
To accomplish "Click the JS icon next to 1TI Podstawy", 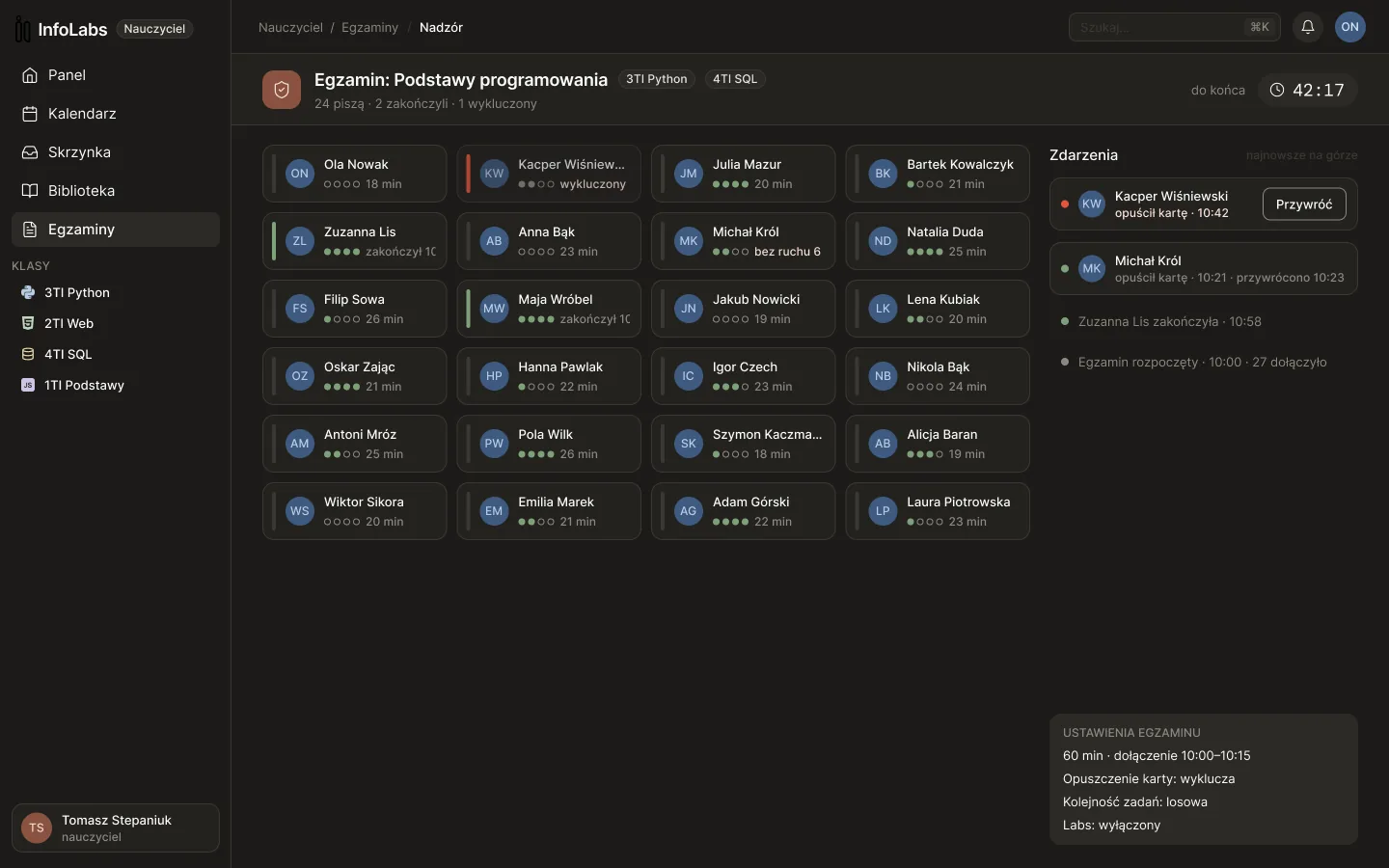I will point(28,385).
